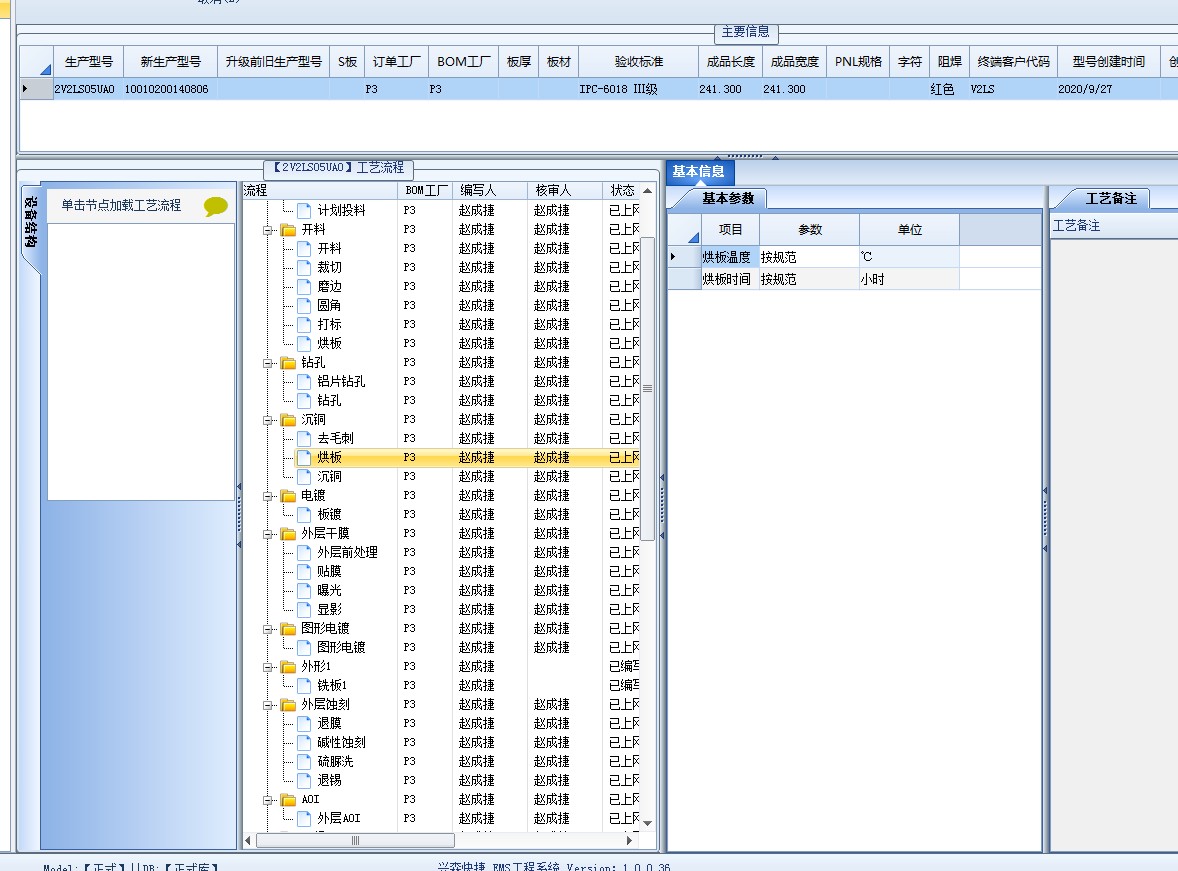Click the document icon of 去毛刺

pos(304,438)
